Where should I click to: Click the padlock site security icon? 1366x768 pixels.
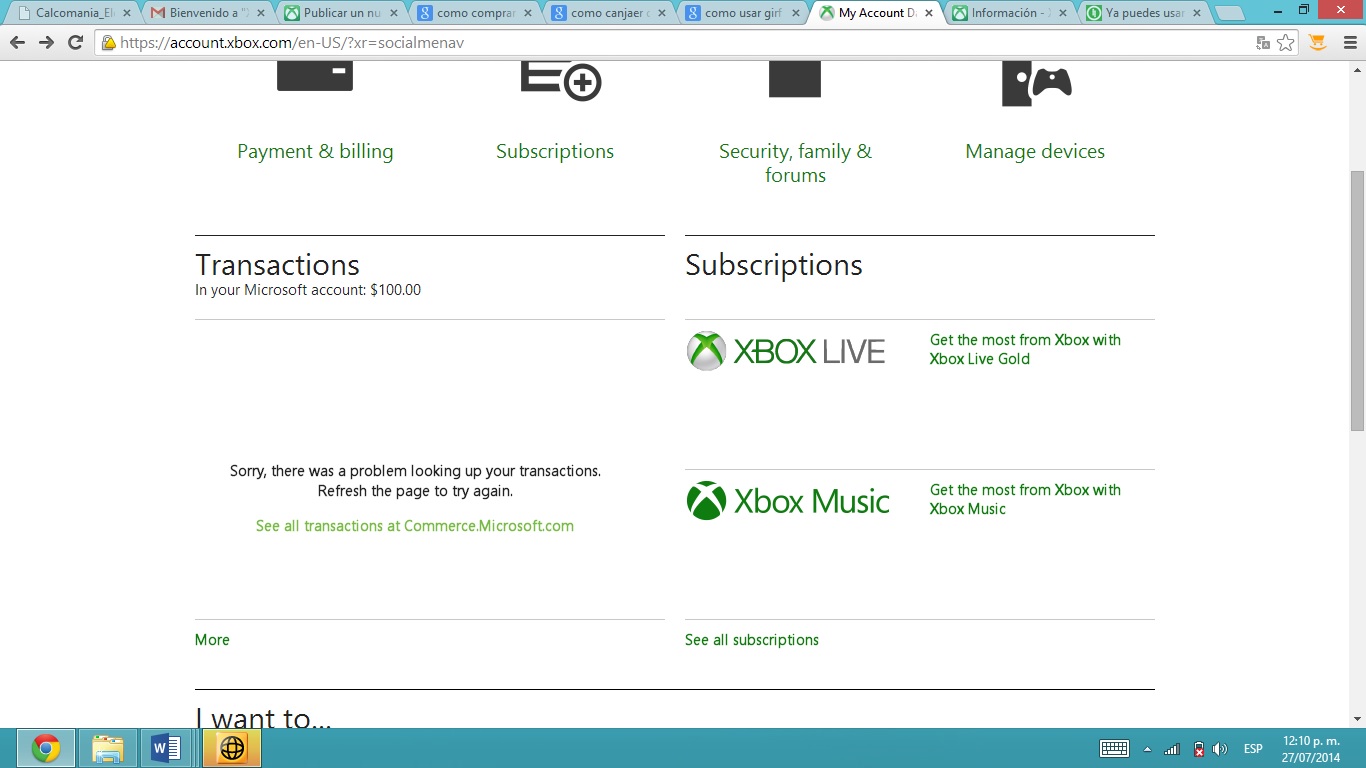coord(108,43)
